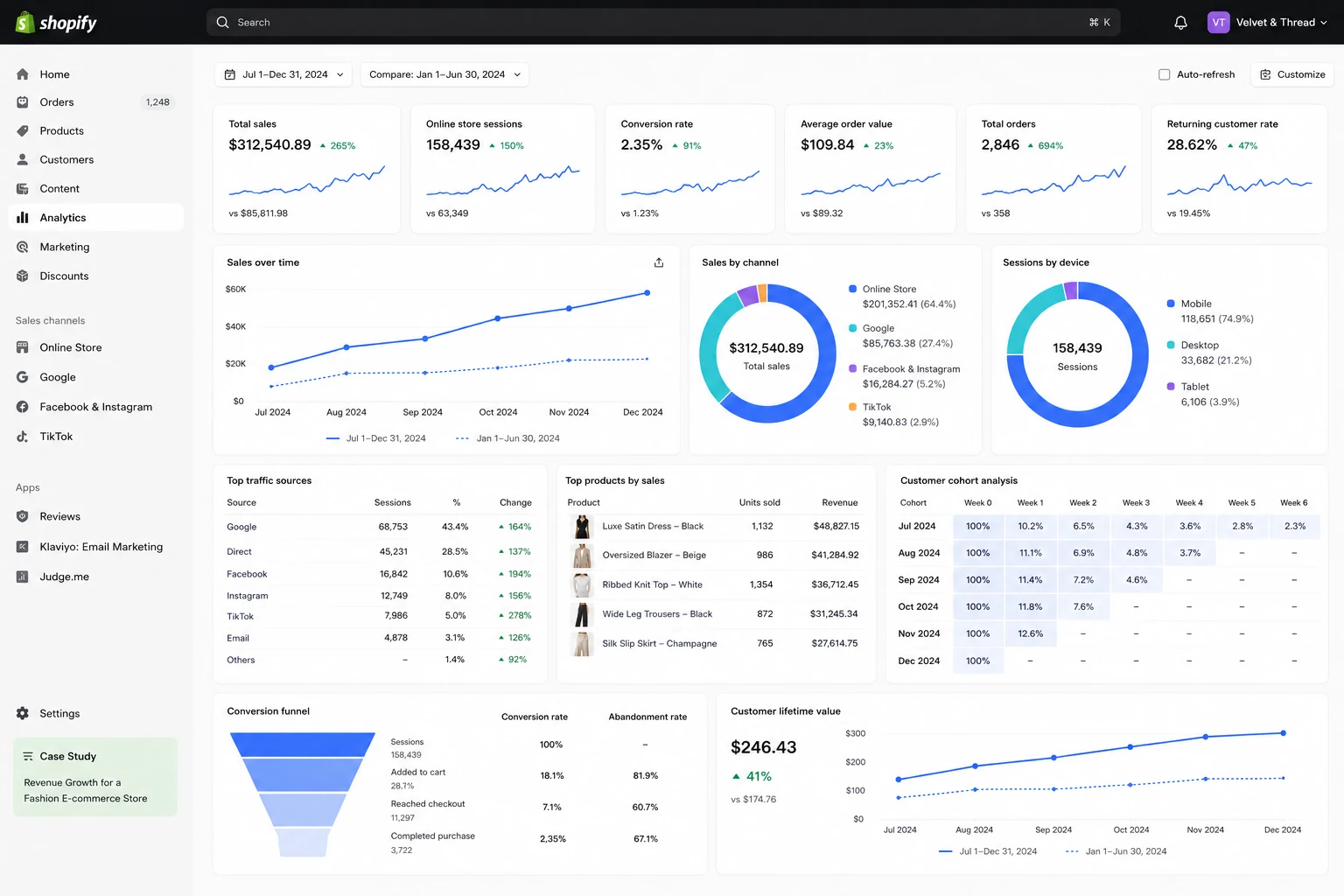This screenshot has height=896, width=1344.
Task: Click the Online Store blue legend dot
Action: coord(852,289)
